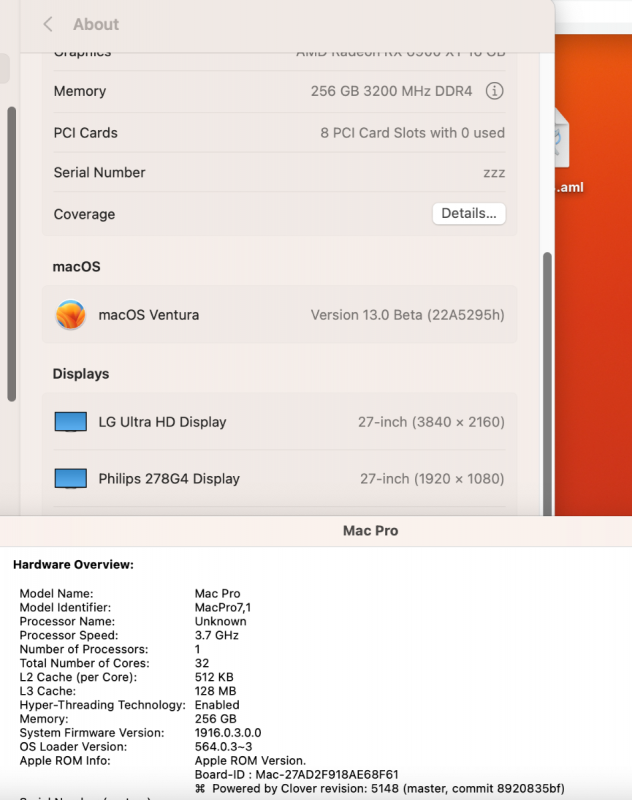Screen dimensions: 632x800
Task: Select the 256 GB memory value in overview
Action: point(215,719)
